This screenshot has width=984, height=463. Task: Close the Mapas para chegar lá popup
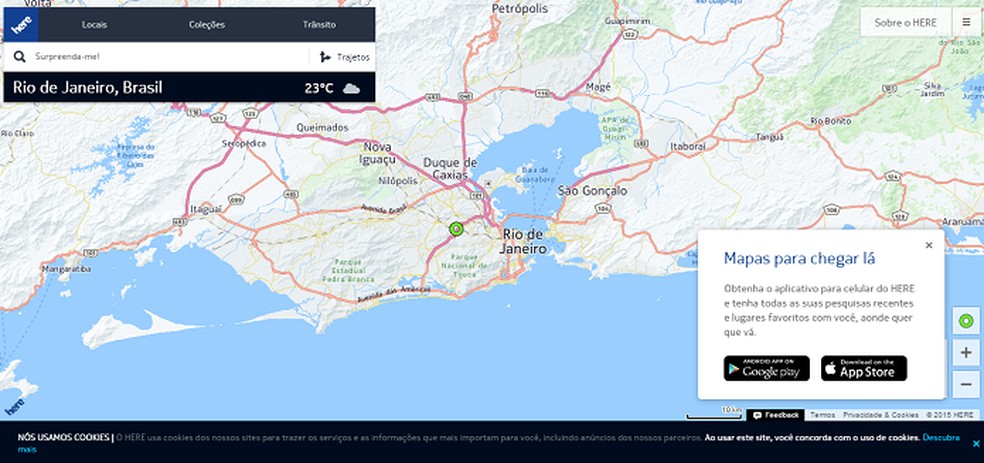tap(929, 245)
